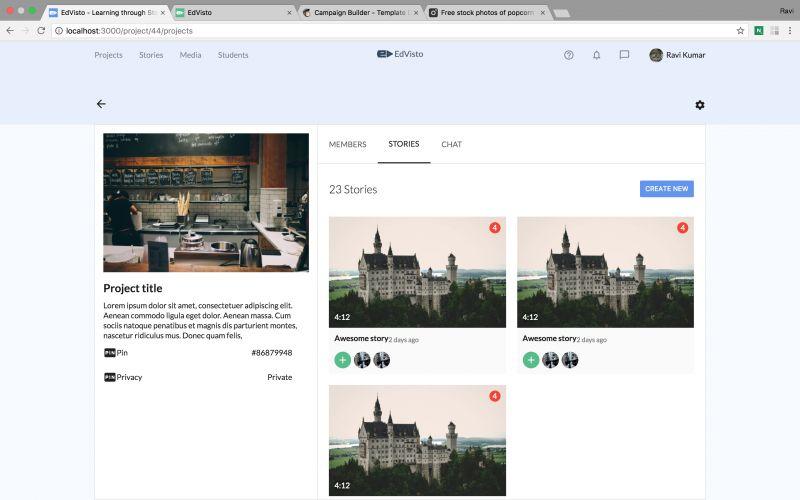Click the CREATE NEW button

point(666,189)
